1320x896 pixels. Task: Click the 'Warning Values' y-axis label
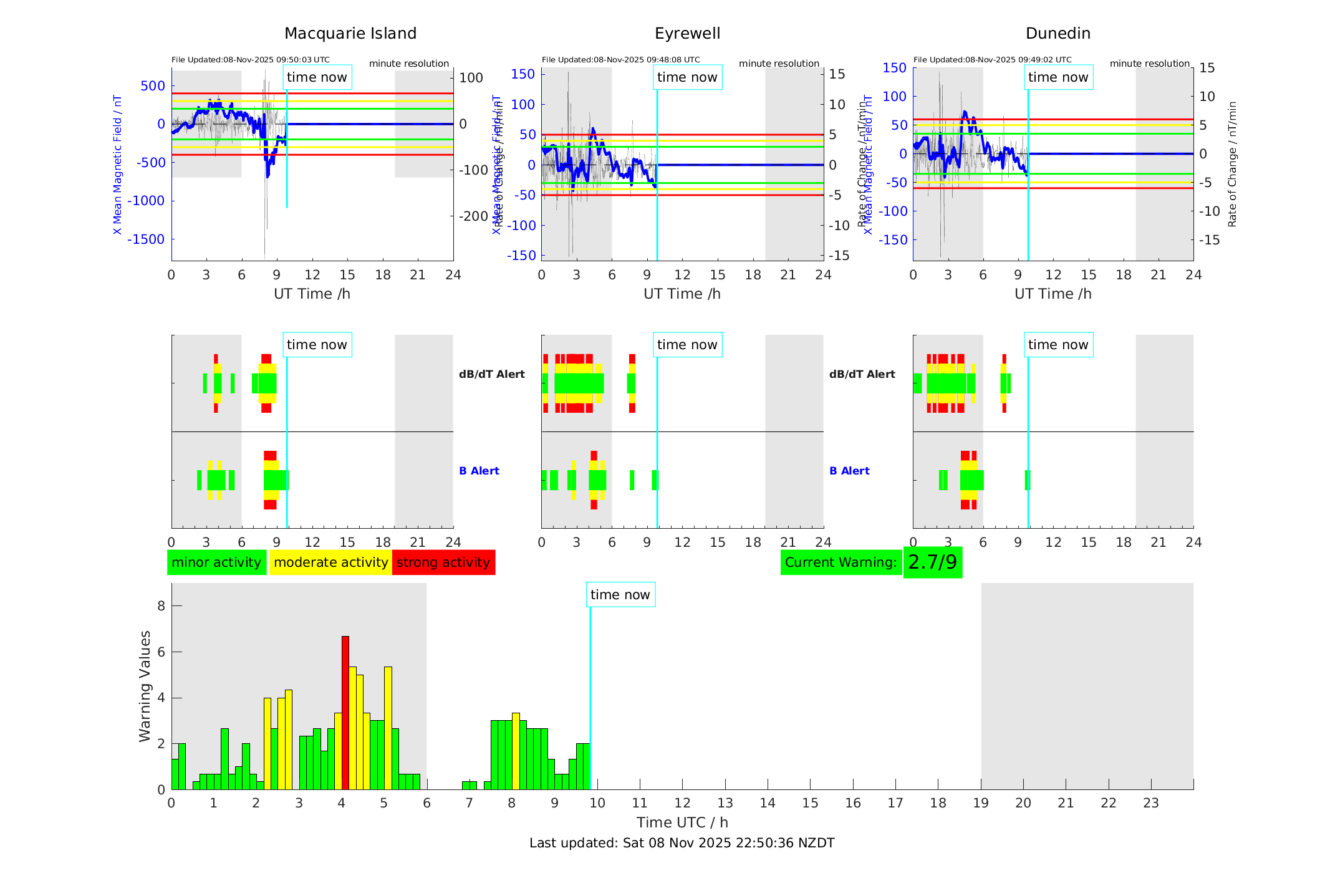point(145,686)
